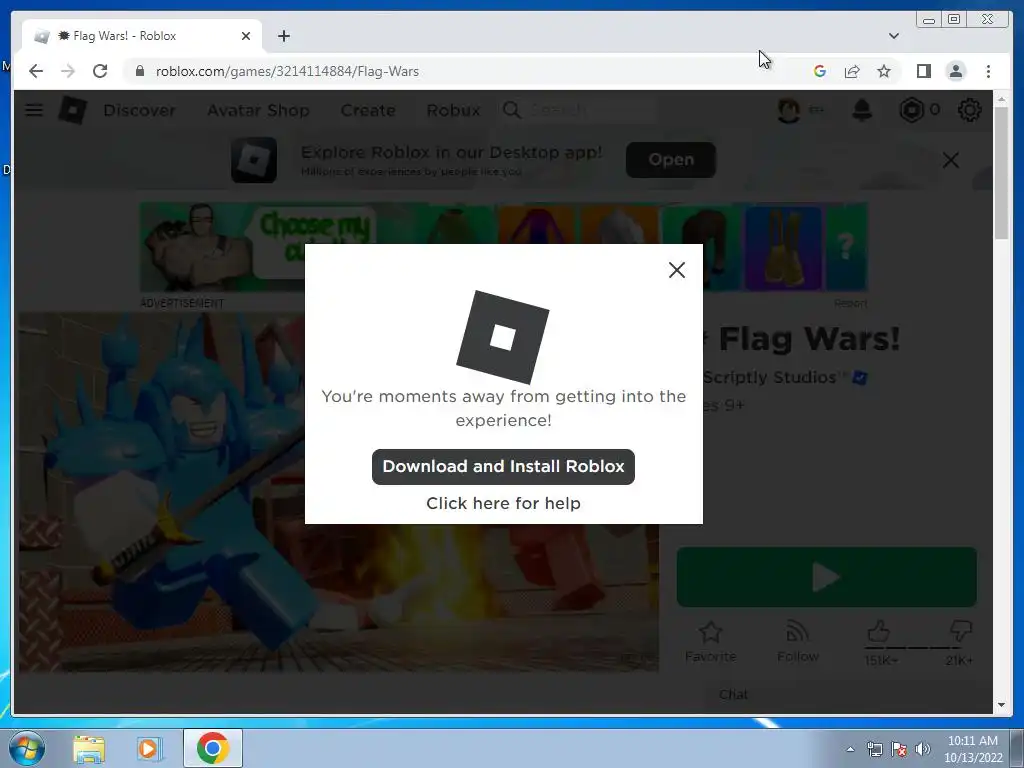Click the Roblox search field
This screenshot has height=768, width=1024.
coord(578,110)
